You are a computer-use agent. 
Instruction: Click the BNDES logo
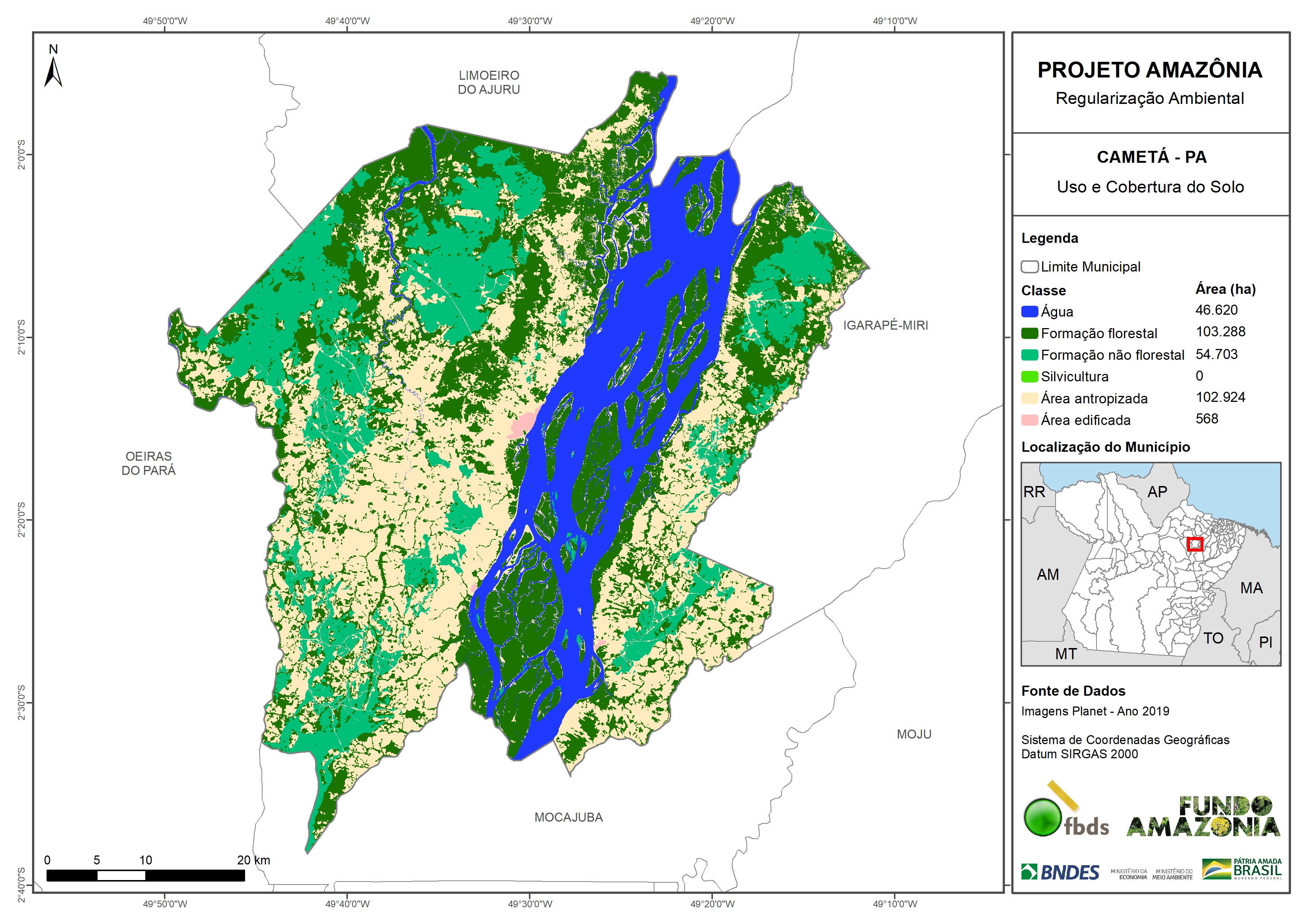1060,872
